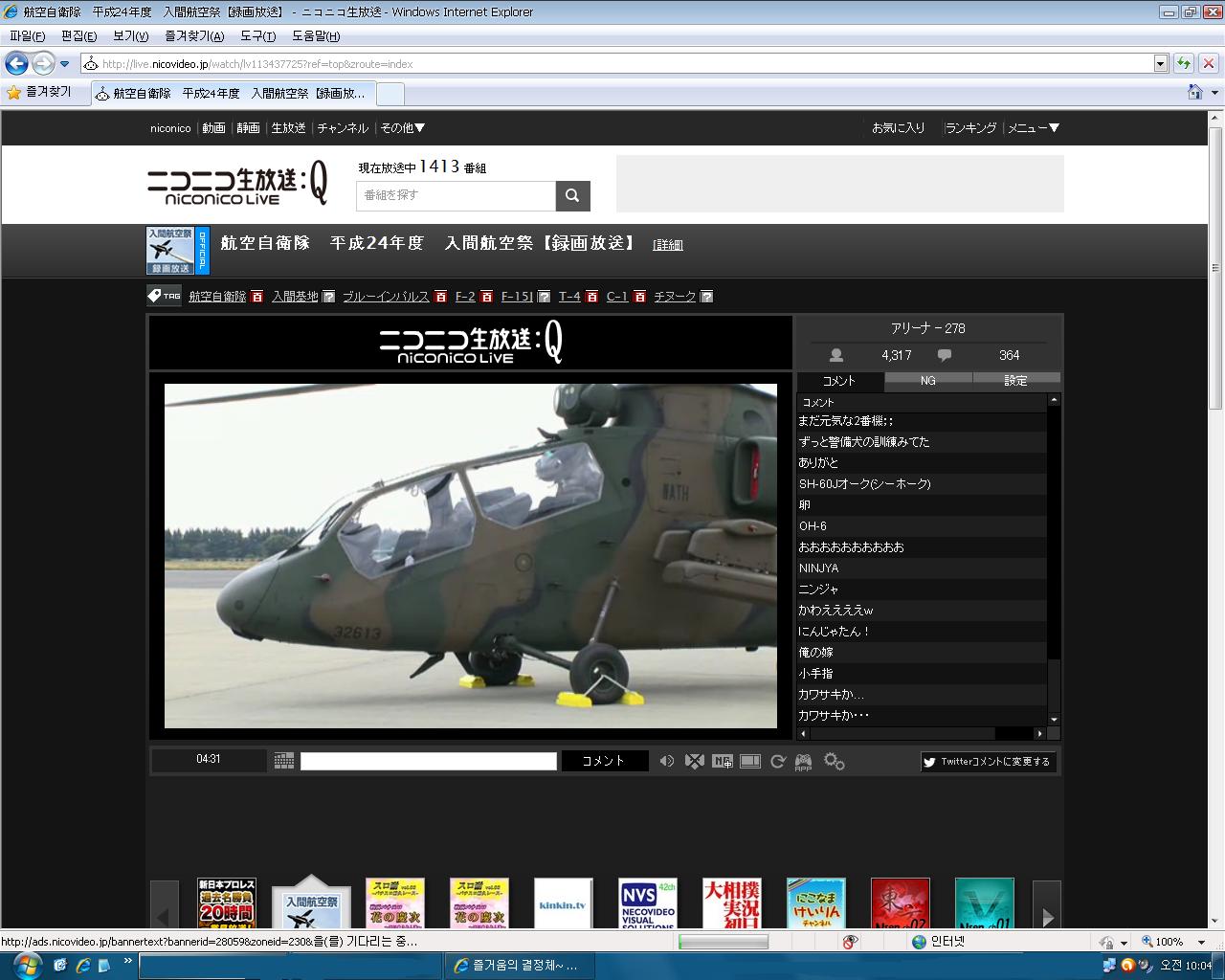Image resolution: width=1225 pixels, height=980 pixels.
Task: Focus the 番組を探す search field
Action: pos(456,195)
